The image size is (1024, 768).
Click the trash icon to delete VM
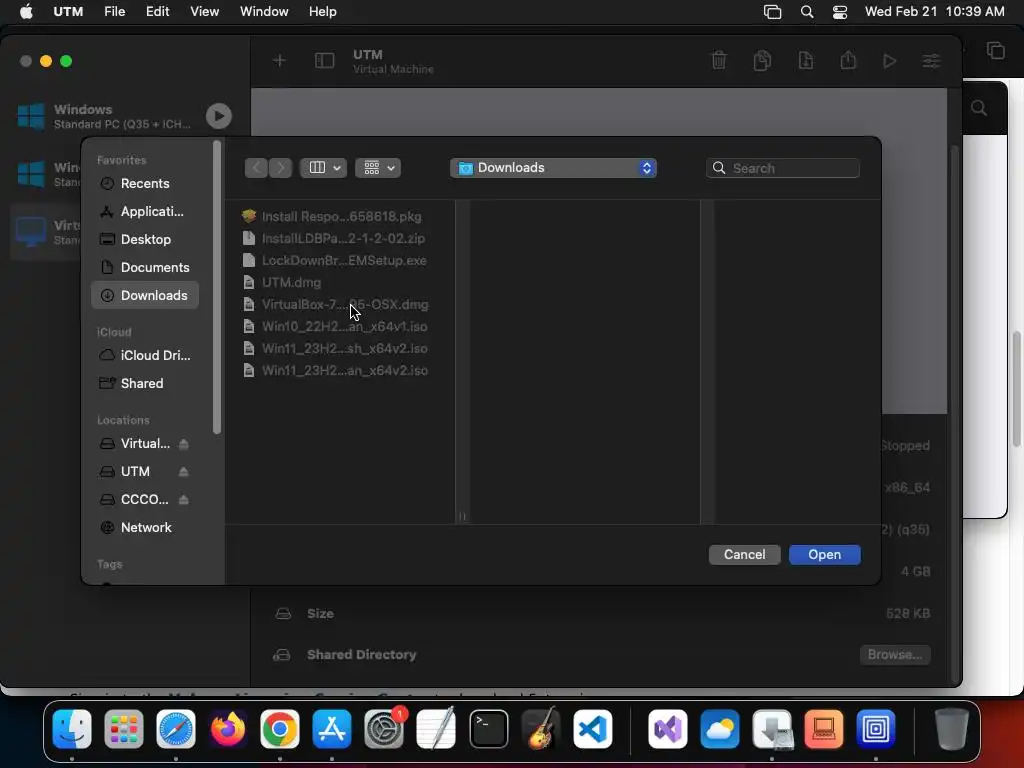[718, 61]
